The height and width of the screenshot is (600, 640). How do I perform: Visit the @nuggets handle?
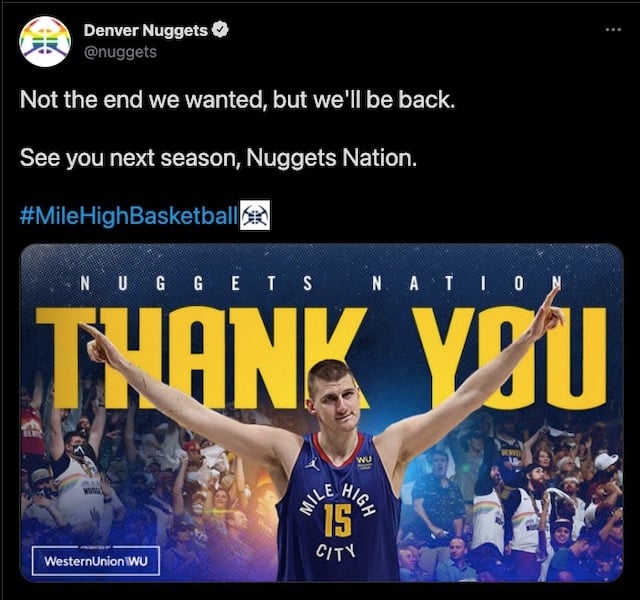click(120, 52)
